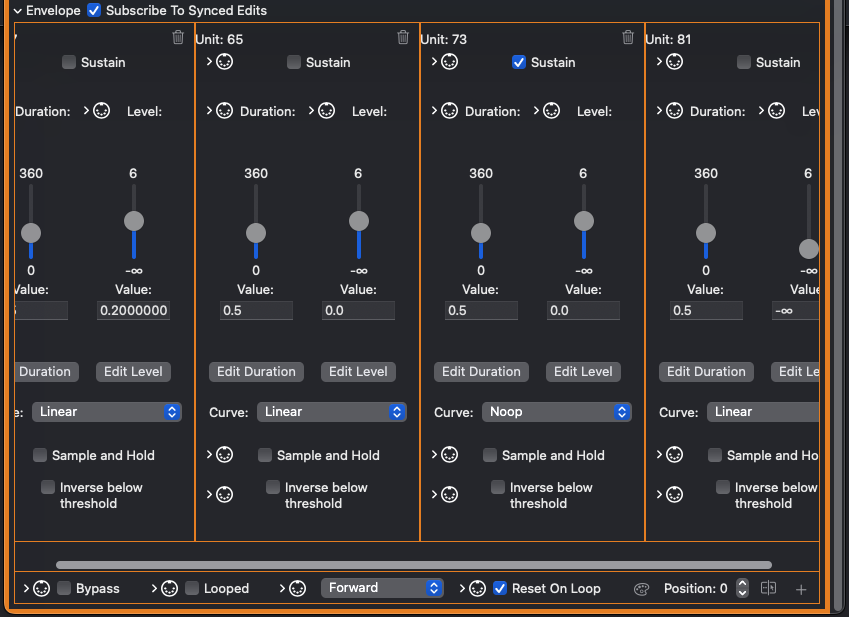Click the split view icon near Position
The width and height of the screenshot is (849, 617).
769,589
